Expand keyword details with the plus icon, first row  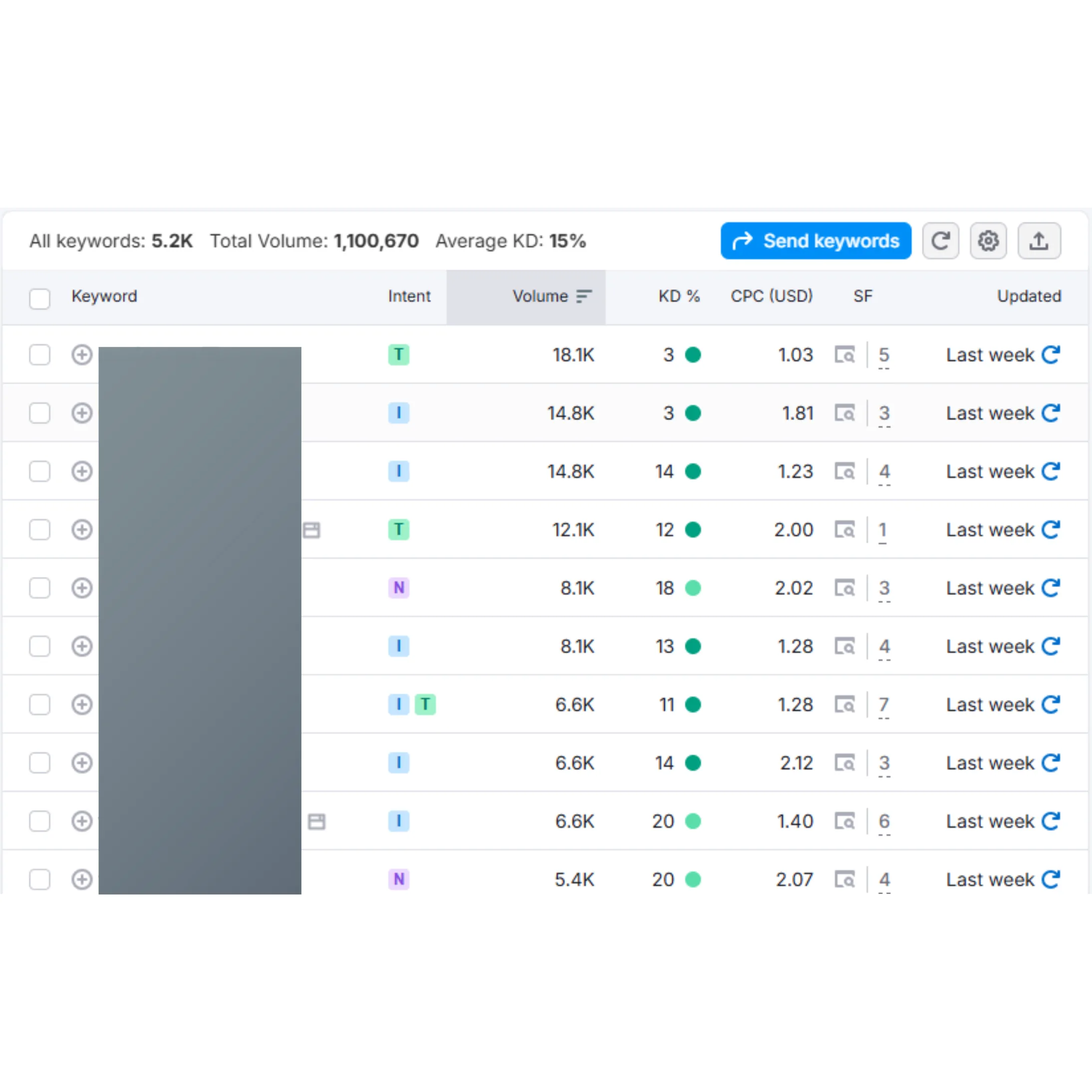(82, 355)
